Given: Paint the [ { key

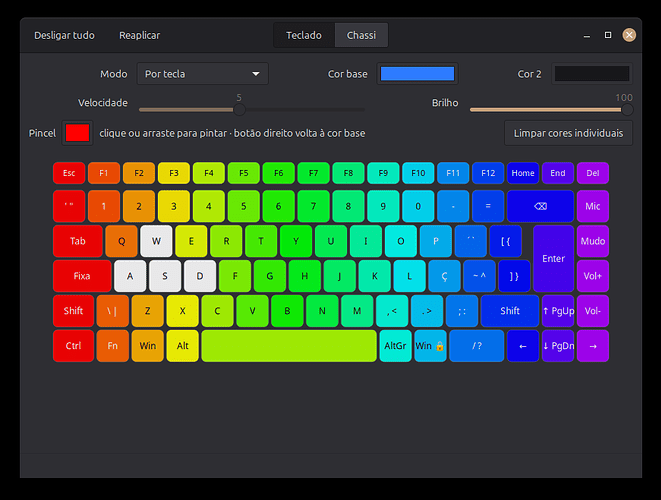Looking at the screenshot, I should pos(505,241).
